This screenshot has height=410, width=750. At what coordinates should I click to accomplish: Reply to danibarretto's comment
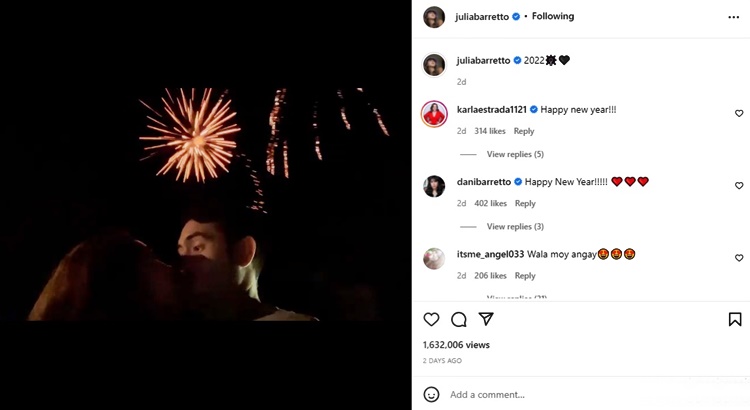pos(525,203)
